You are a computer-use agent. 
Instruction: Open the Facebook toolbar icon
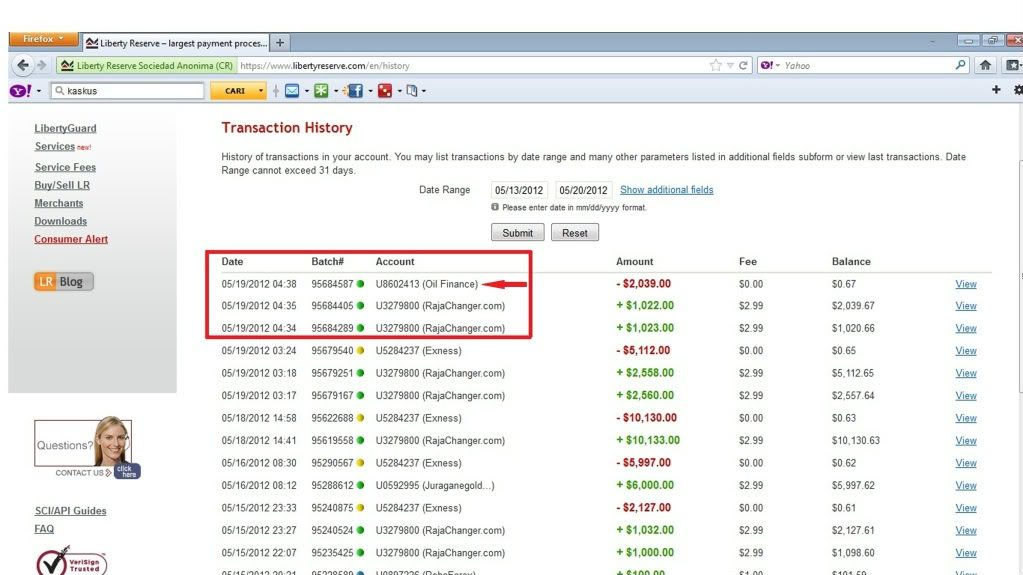[354, 91]
